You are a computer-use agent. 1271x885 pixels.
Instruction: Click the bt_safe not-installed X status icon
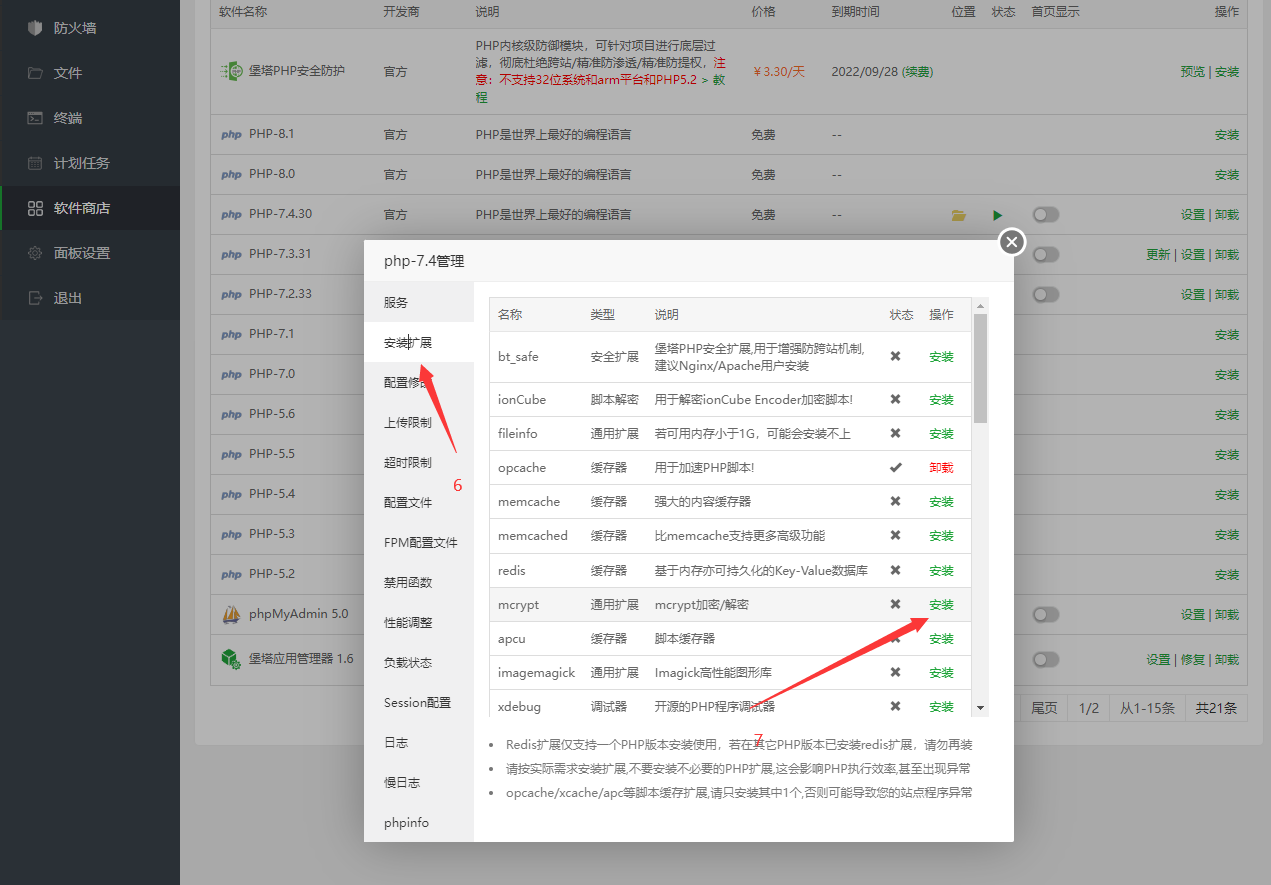[896, 356]
